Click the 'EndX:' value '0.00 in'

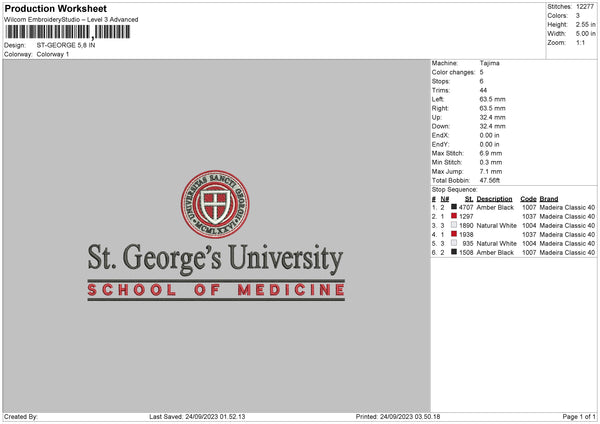tap(489, 135)
